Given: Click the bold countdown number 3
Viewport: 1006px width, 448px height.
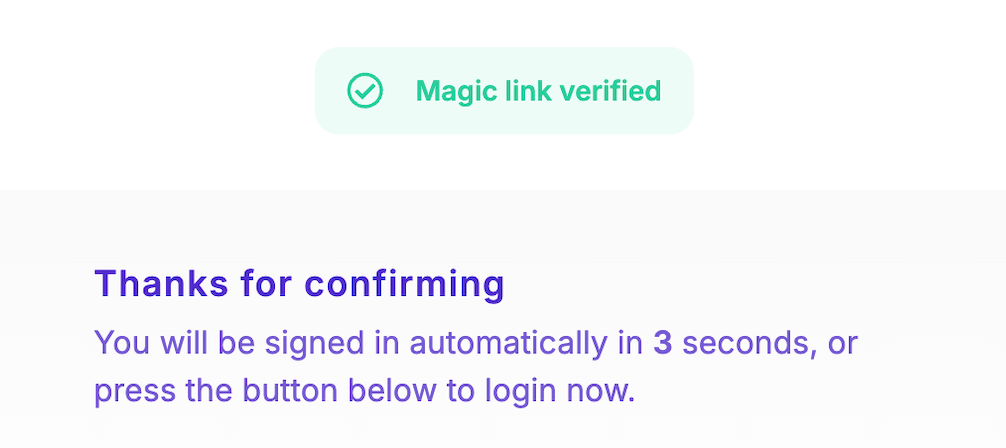Looking at the screenshot, I should [662, 343].
